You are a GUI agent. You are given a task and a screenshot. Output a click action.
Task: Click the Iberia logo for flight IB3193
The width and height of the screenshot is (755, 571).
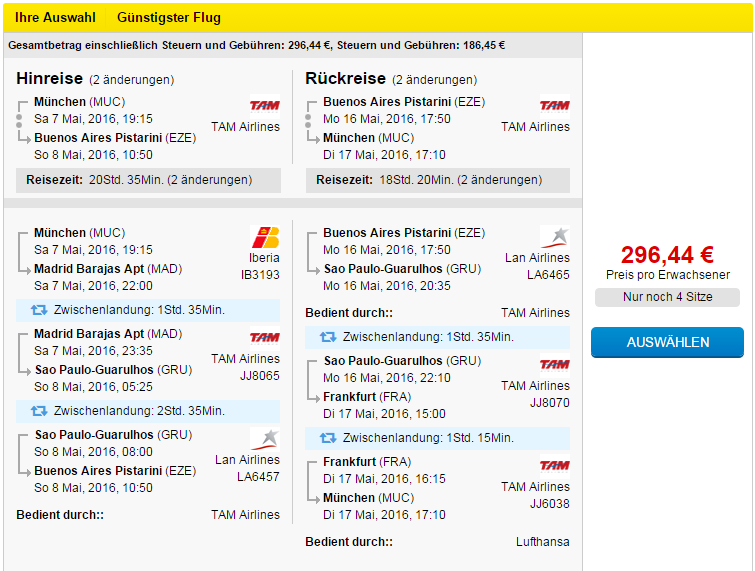(265, 237)
